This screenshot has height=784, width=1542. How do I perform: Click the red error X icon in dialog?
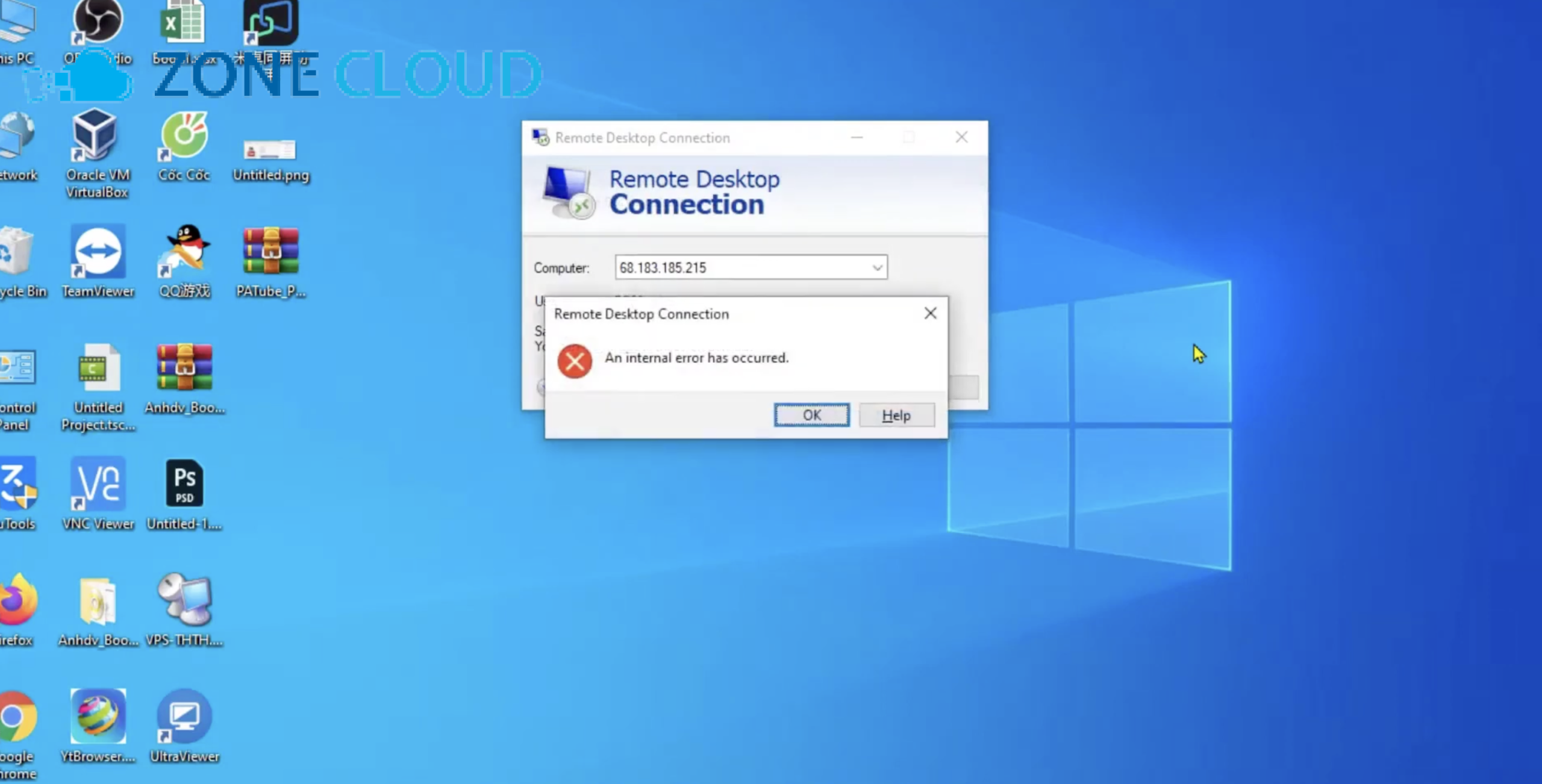(575, 361)
